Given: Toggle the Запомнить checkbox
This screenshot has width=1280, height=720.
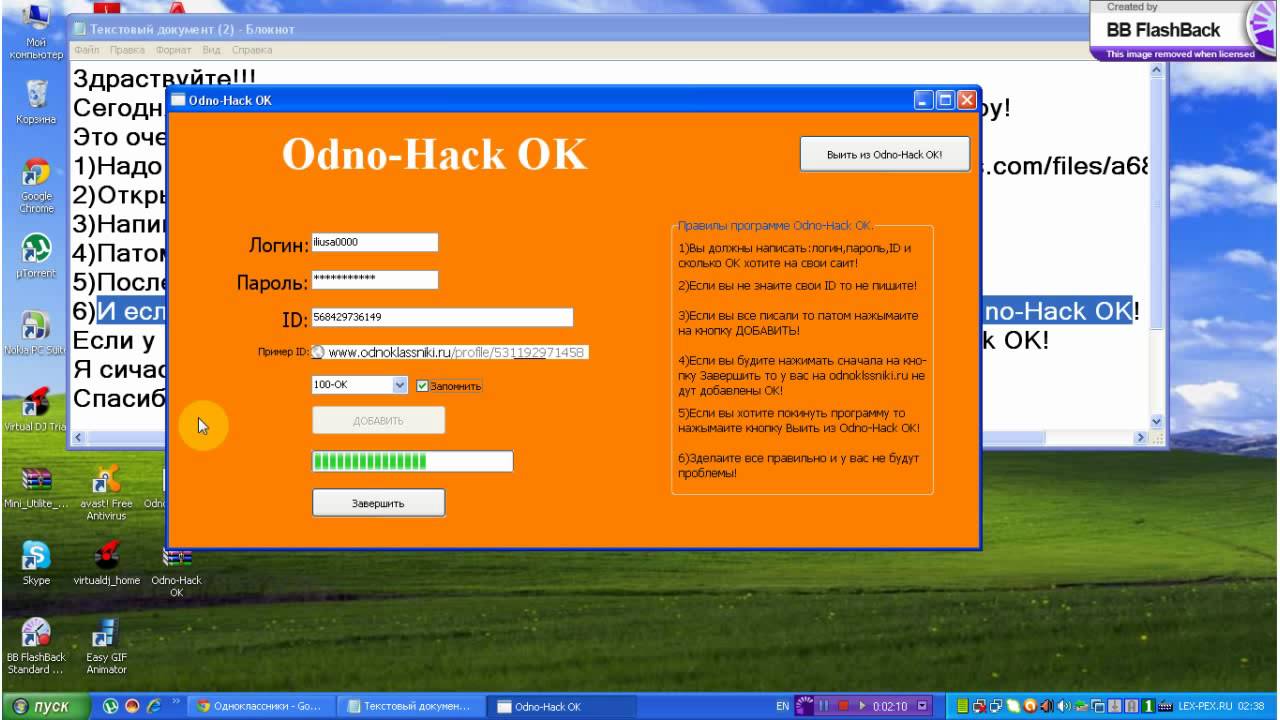Looking at the screenshot, I should tap(422, 386).
